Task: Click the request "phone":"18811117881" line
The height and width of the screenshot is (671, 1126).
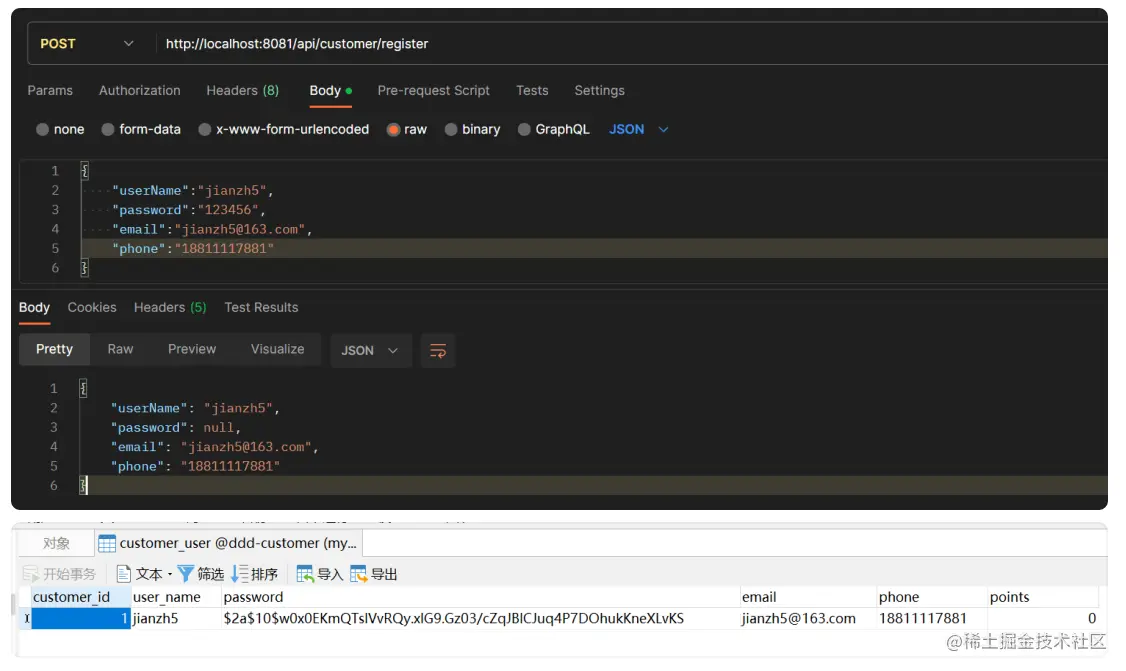Action: pos(192,249)
